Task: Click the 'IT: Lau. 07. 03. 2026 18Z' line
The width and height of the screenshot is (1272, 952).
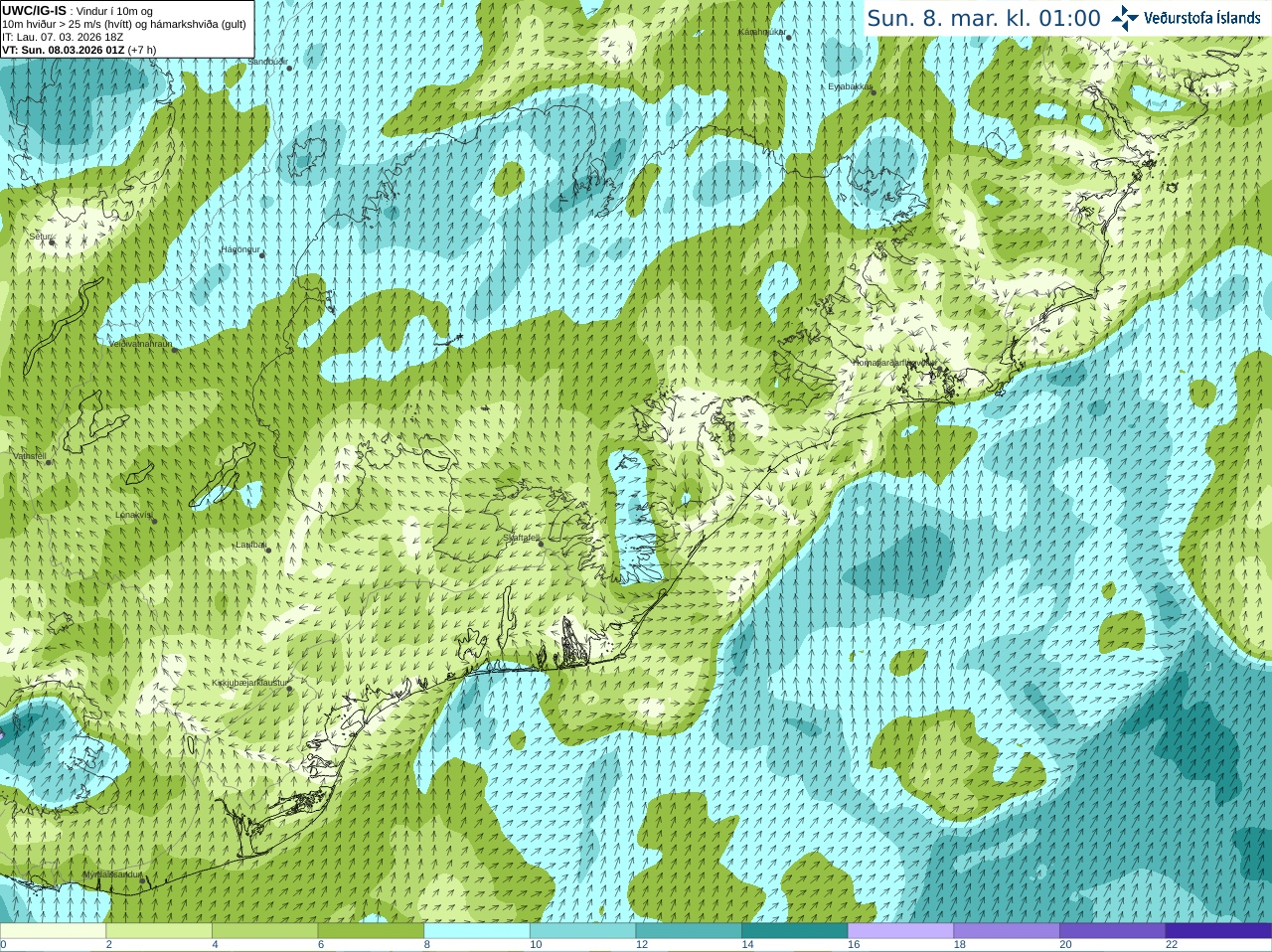Action: tap(63, 37)
